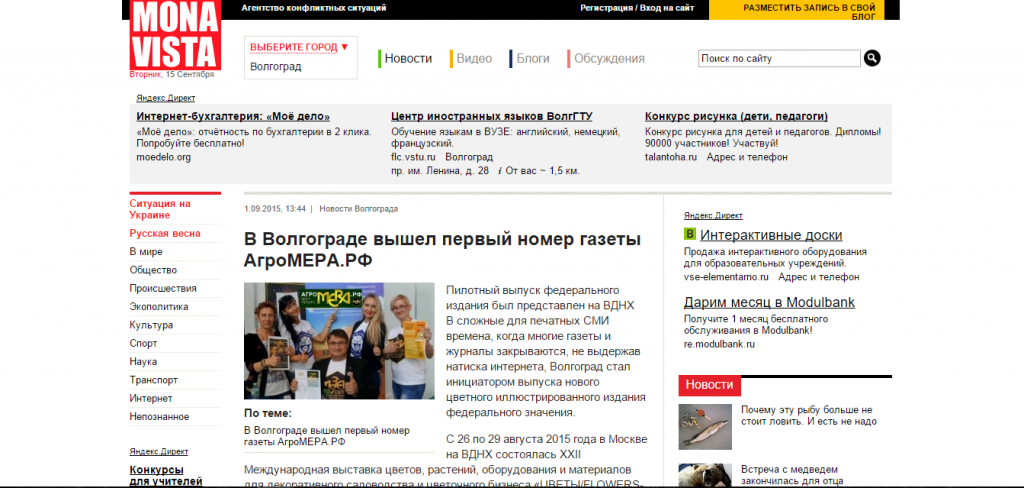The height and width of the screenshot is (488, 1024).
Task: Click Адрес и телефон next to talantoha.ru
Action: point(747,157)
